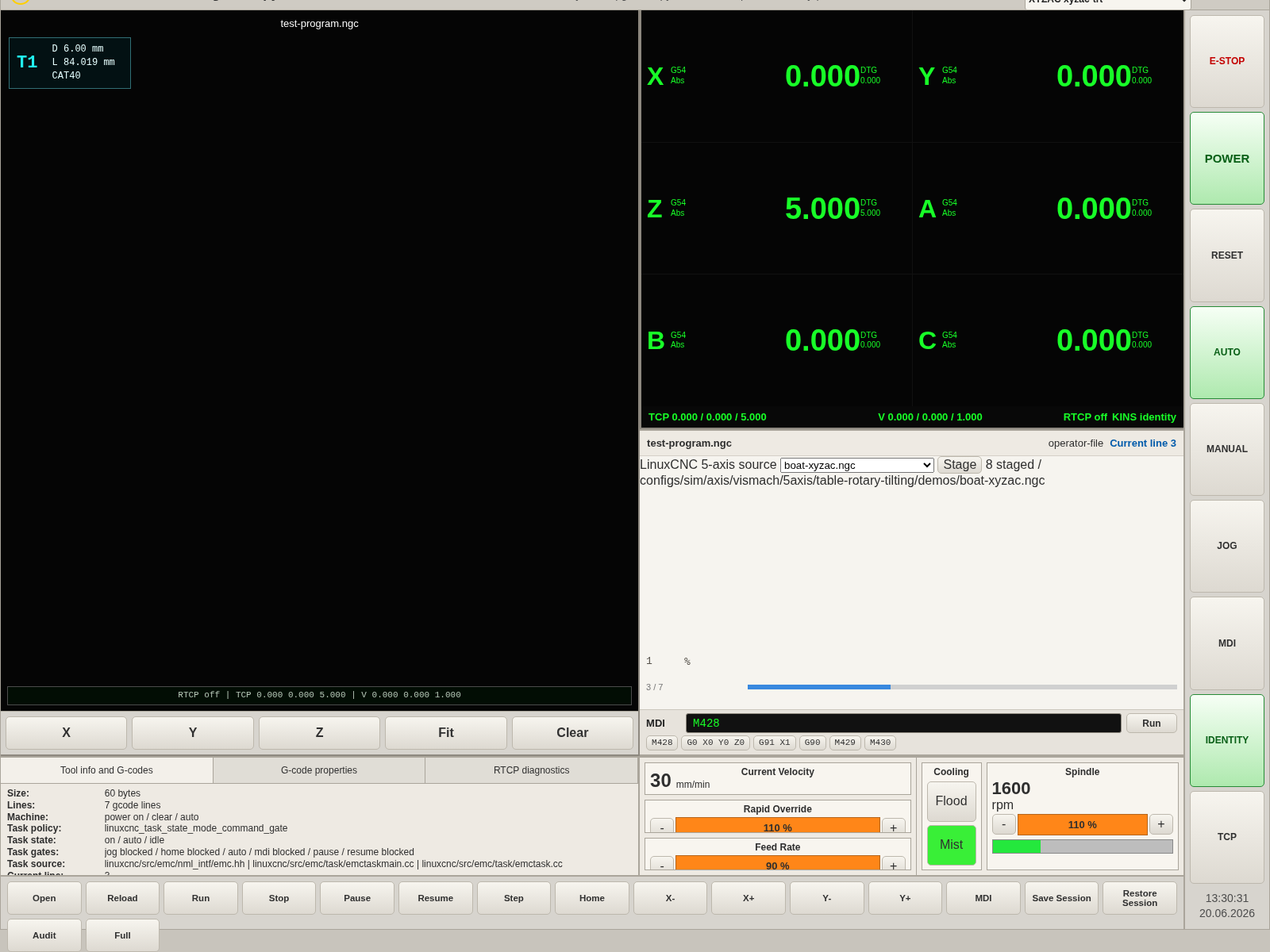1270x952 pixels.
Task: Switch to the 'RTCP diagnostics' tab
Action: click(532, 770)
